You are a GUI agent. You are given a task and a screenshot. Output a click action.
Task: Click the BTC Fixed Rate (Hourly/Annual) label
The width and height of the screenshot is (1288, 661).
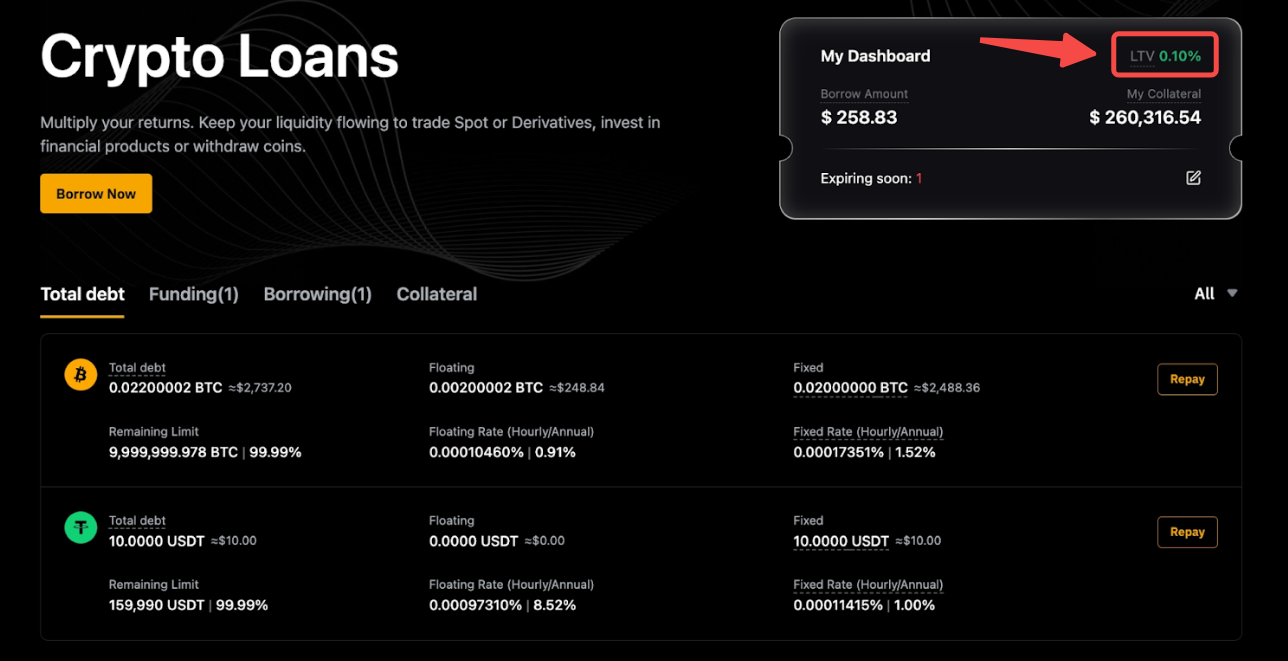pyautogui.click(x=868, y=432)
